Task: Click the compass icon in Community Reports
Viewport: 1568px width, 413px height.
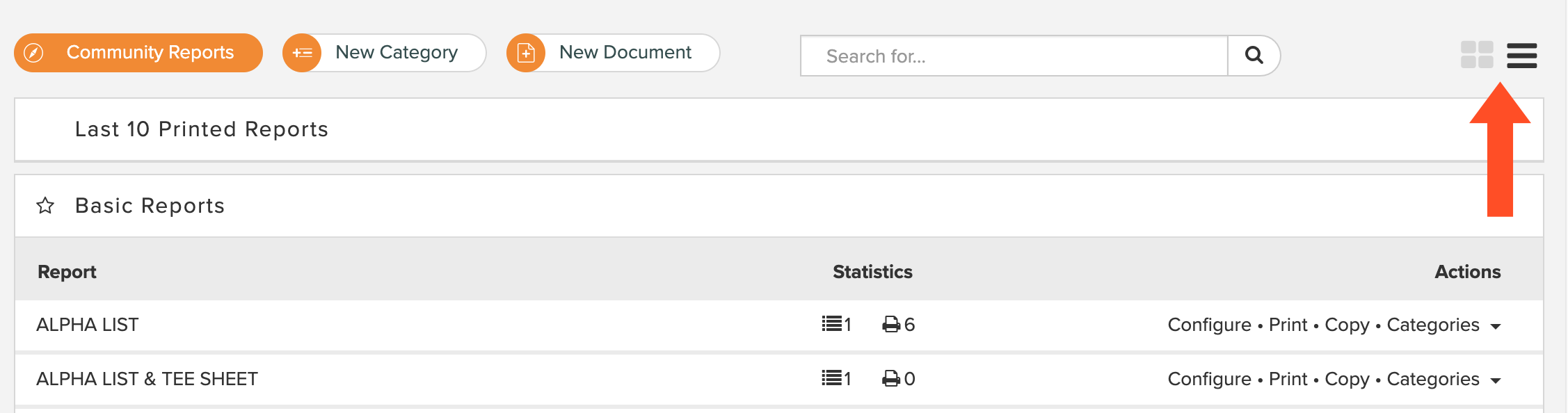Action: (x=33, y=53)
